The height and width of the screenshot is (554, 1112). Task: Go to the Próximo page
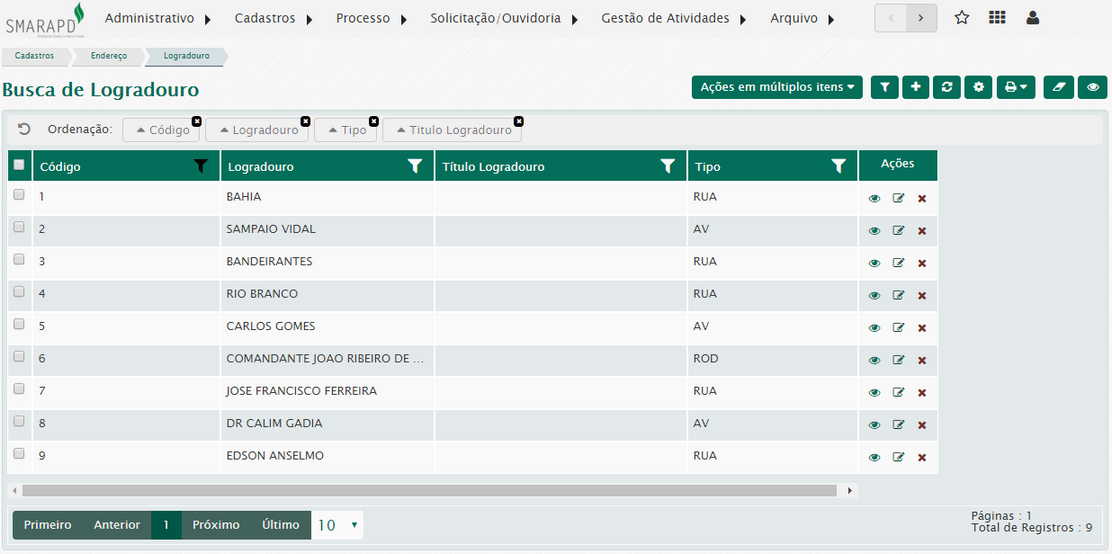216,525
